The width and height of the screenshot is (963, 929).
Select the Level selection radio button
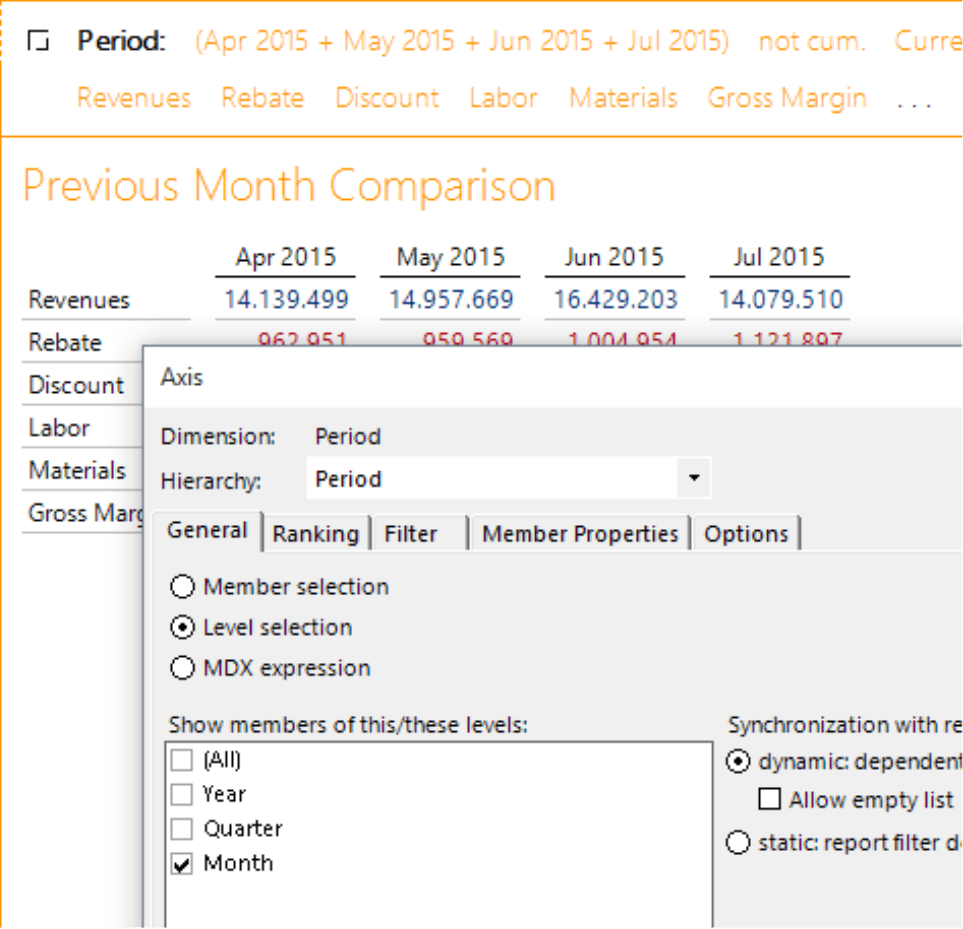click(x=182, y=628)
